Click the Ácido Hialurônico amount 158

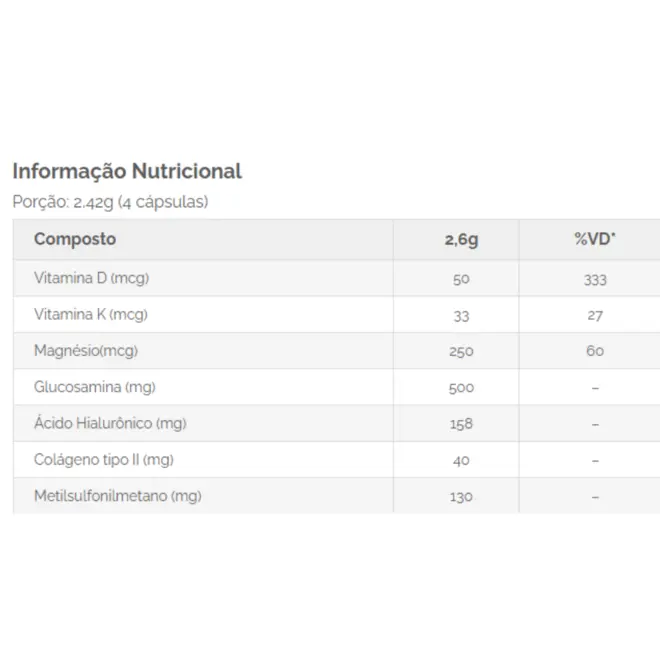click(461, 424)
